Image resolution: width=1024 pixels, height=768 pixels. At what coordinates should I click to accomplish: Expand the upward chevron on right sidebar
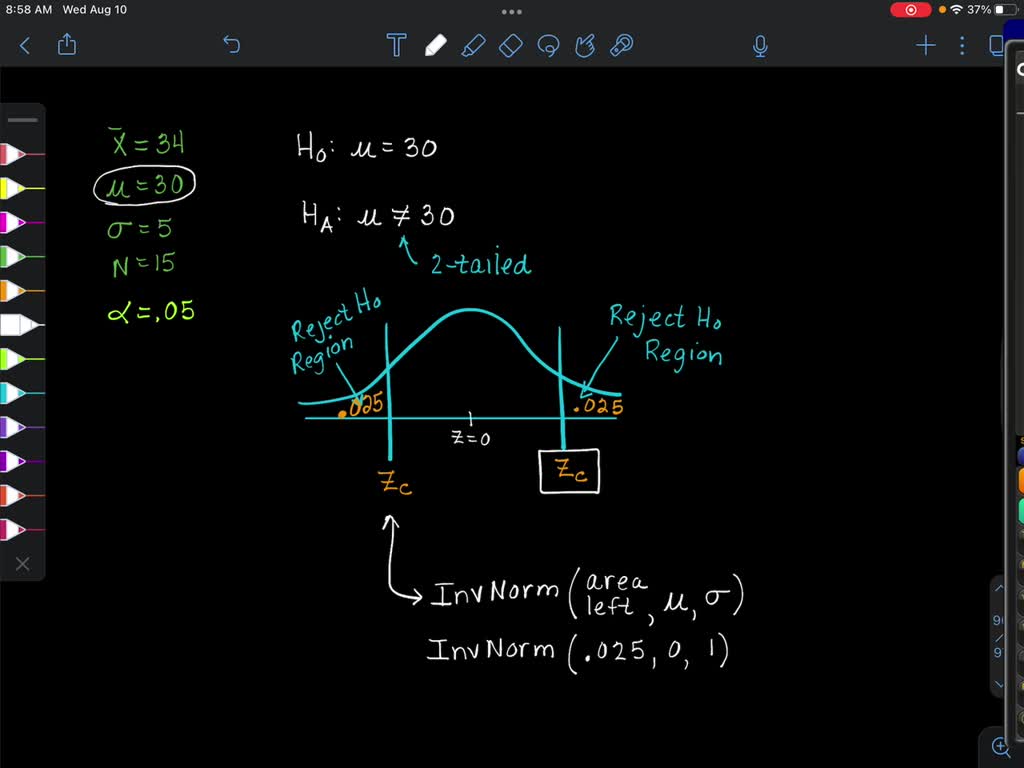998,587
